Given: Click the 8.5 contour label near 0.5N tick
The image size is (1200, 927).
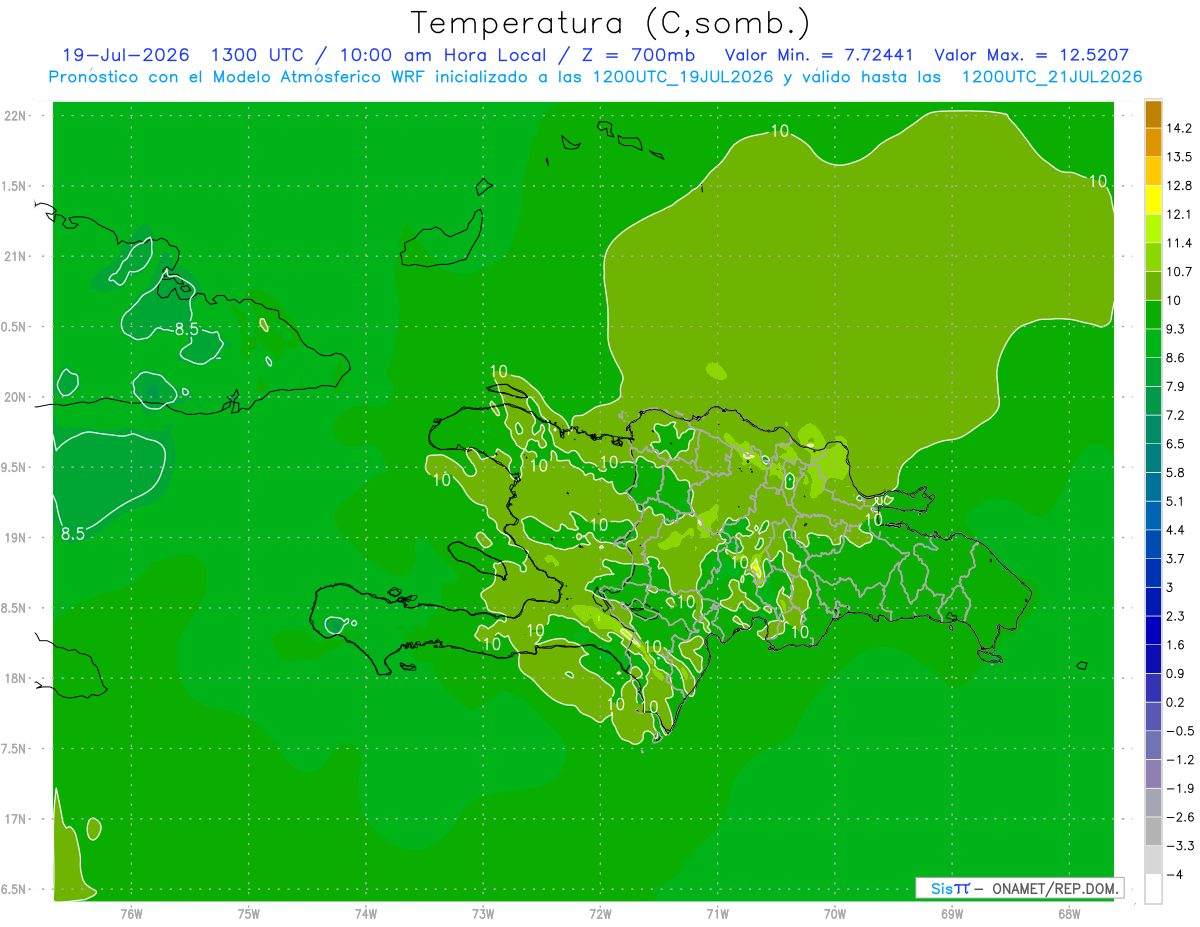Looking at the screenshot, I should (x=187, y=327).
